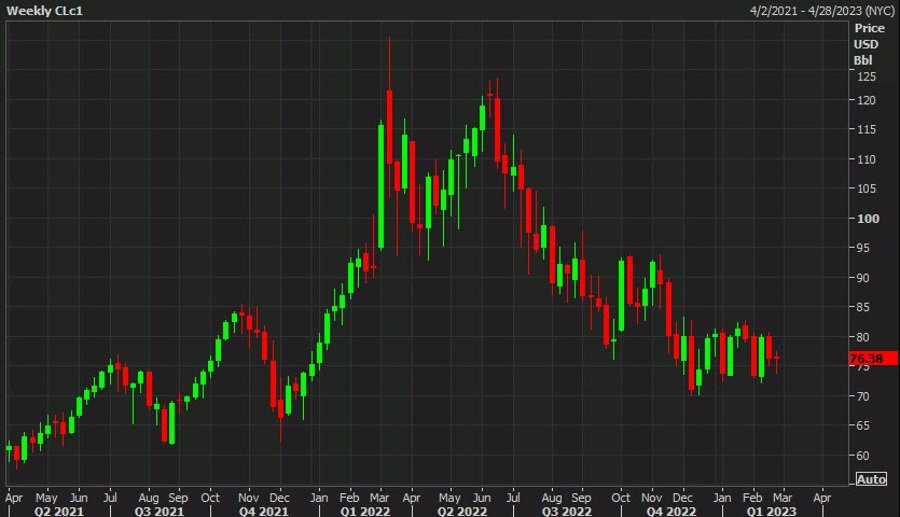
Task: Click the Price USD Bbl axis header
Action: click(864, 45)
